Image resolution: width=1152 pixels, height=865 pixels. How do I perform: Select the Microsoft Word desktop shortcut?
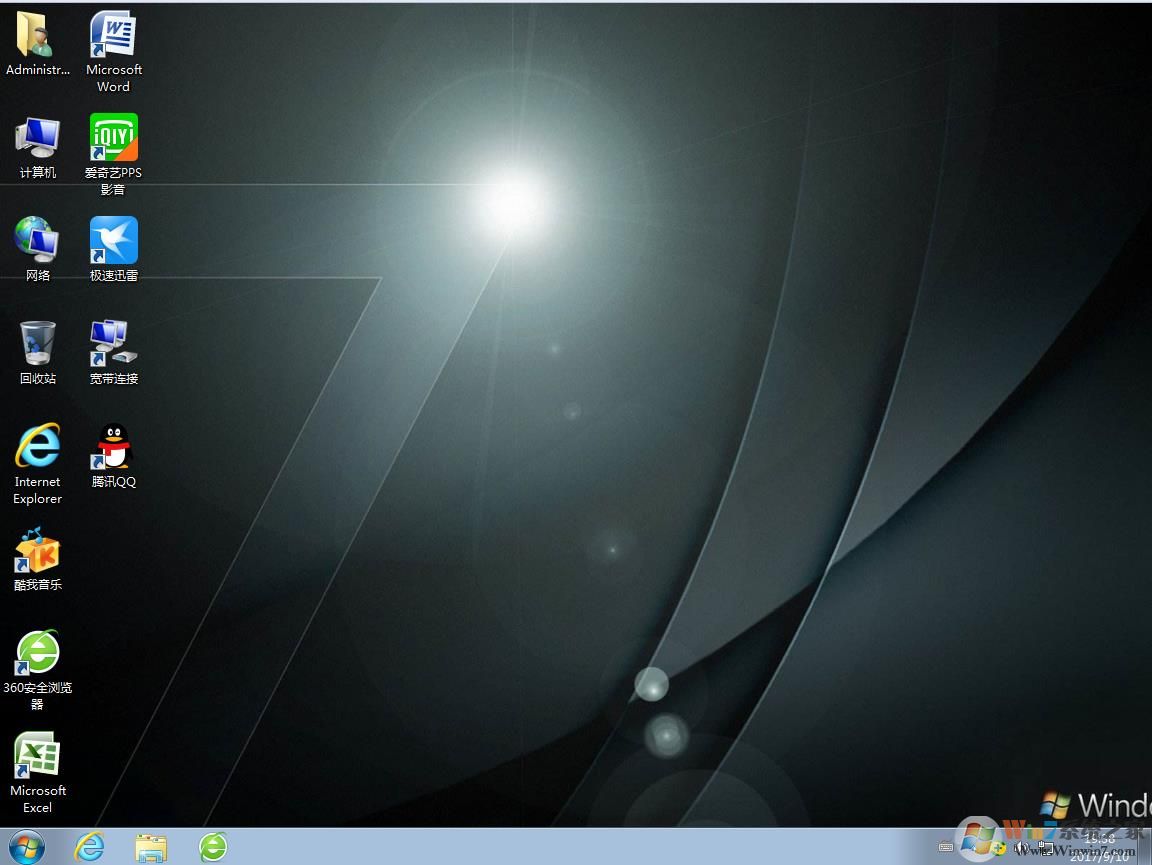point(114,51)
